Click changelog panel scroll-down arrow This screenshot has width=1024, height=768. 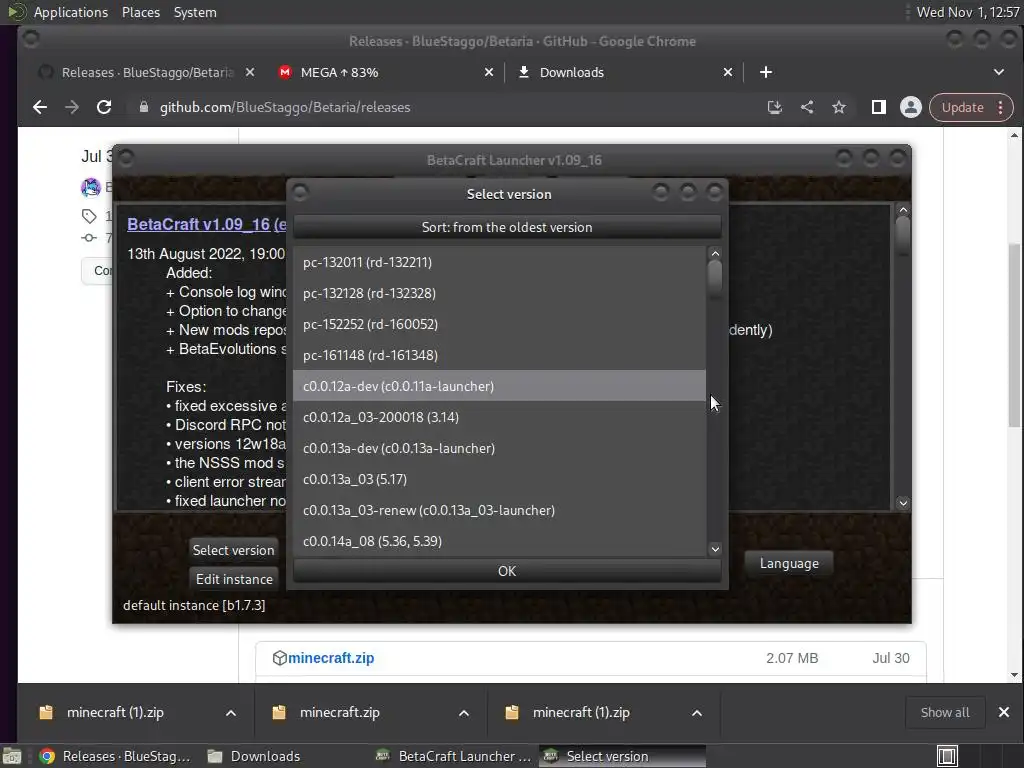pyautogui.click(x=903, y=503)
